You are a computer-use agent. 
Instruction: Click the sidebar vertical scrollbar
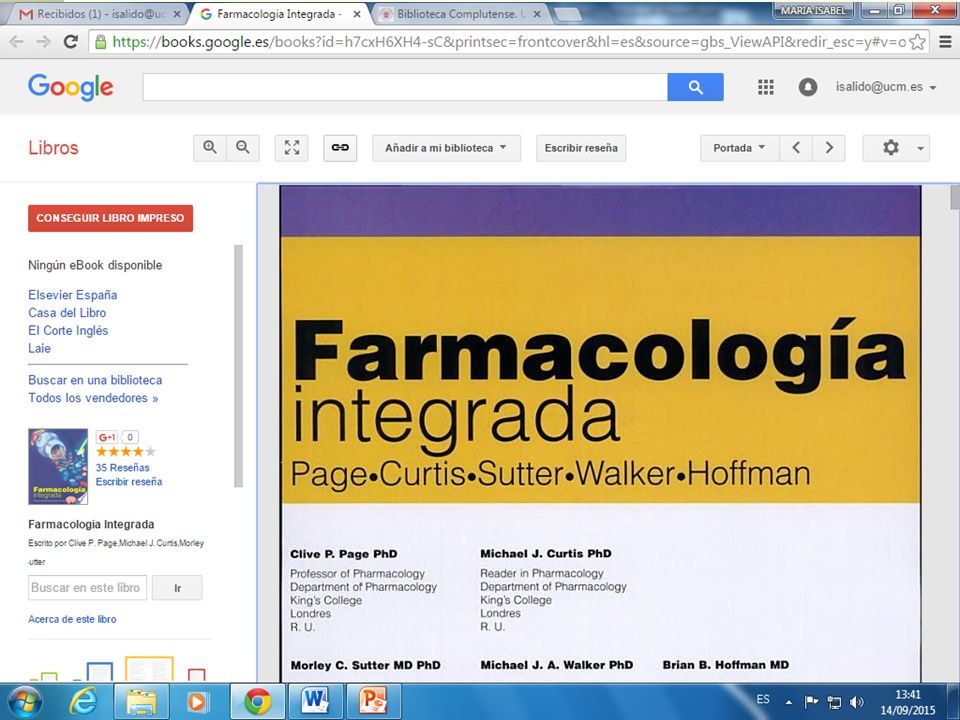(x=238, y=366)
